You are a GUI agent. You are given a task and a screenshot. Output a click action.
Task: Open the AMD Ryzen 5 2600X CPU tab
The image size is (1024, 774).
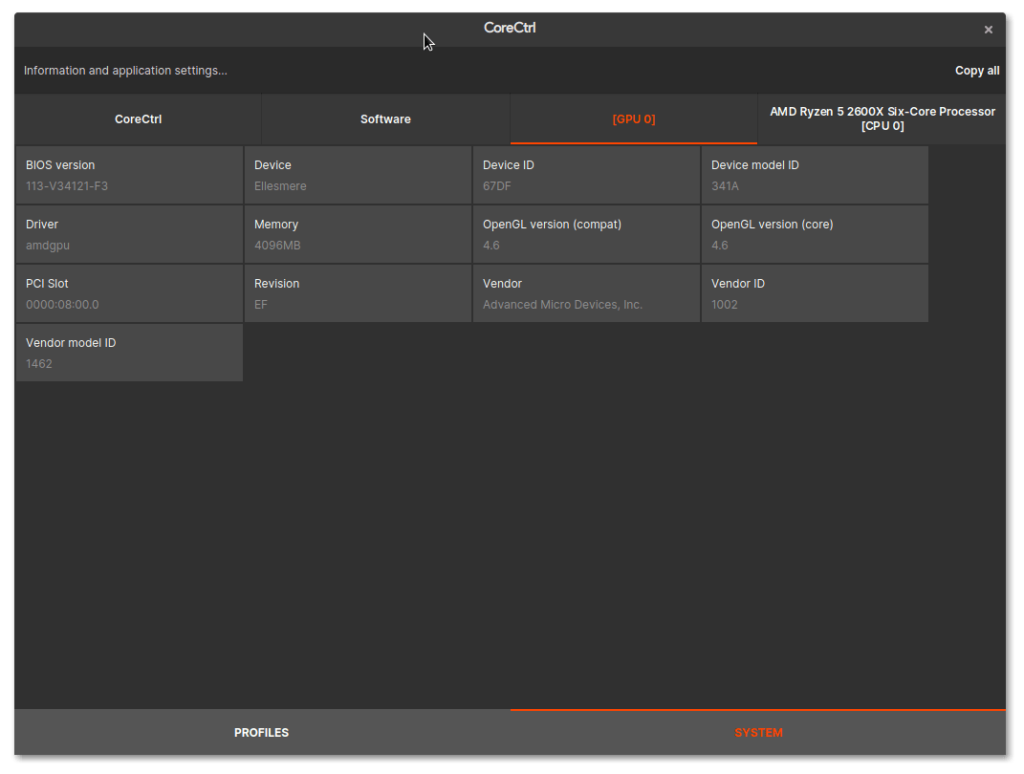click(x=882, y=119)
